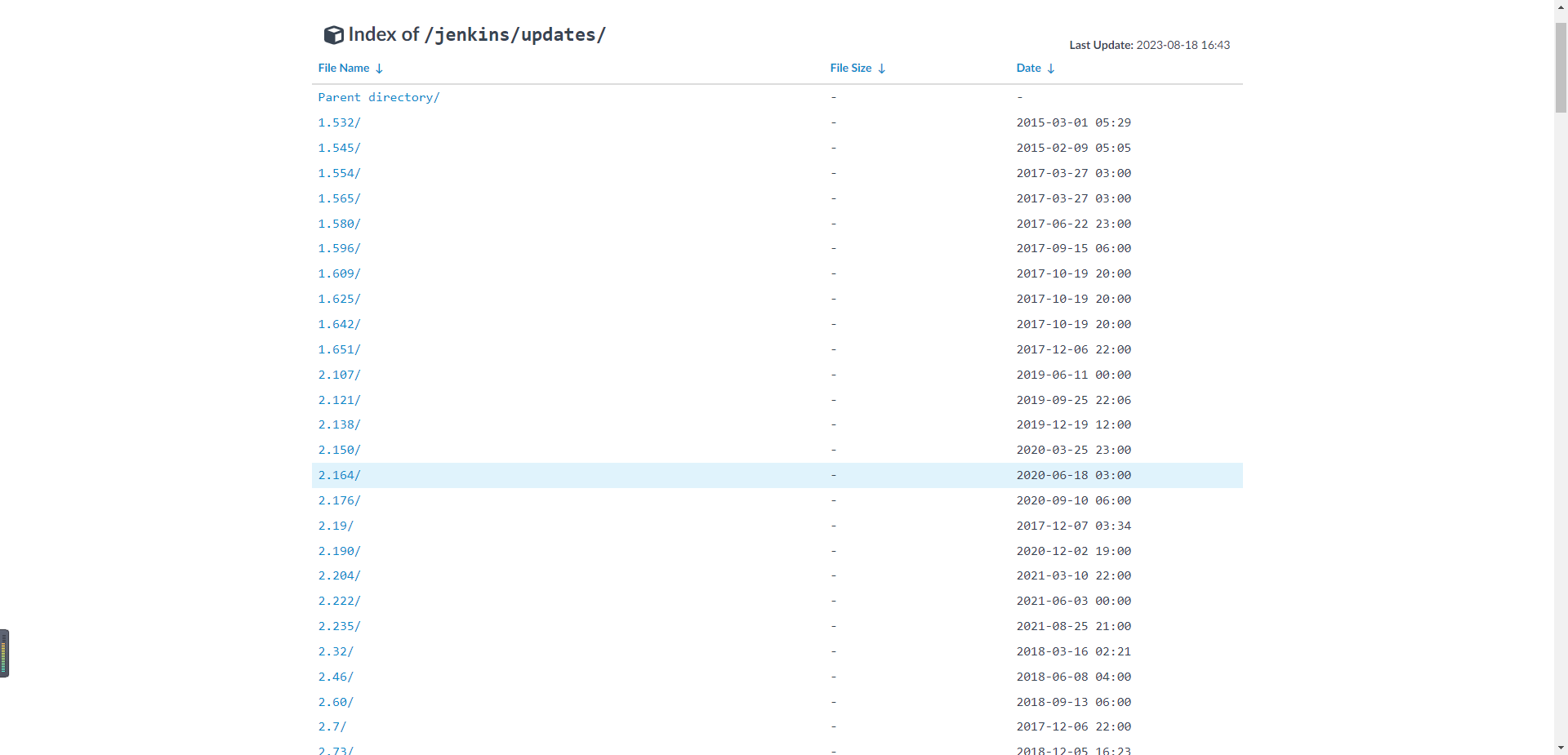1568x755 pixels.
Task: Open the 1.565/ directory
Action: pos(340,198)
